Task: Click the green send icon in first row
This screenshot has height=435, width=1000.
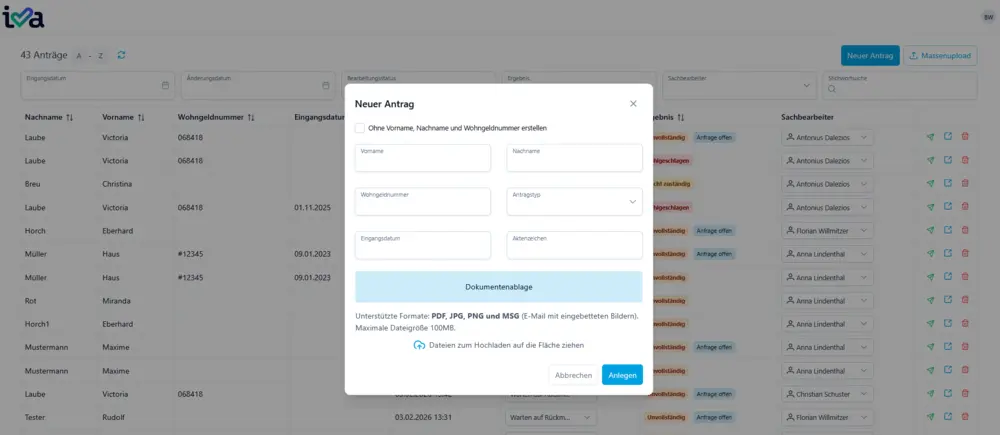Action: 930,137
